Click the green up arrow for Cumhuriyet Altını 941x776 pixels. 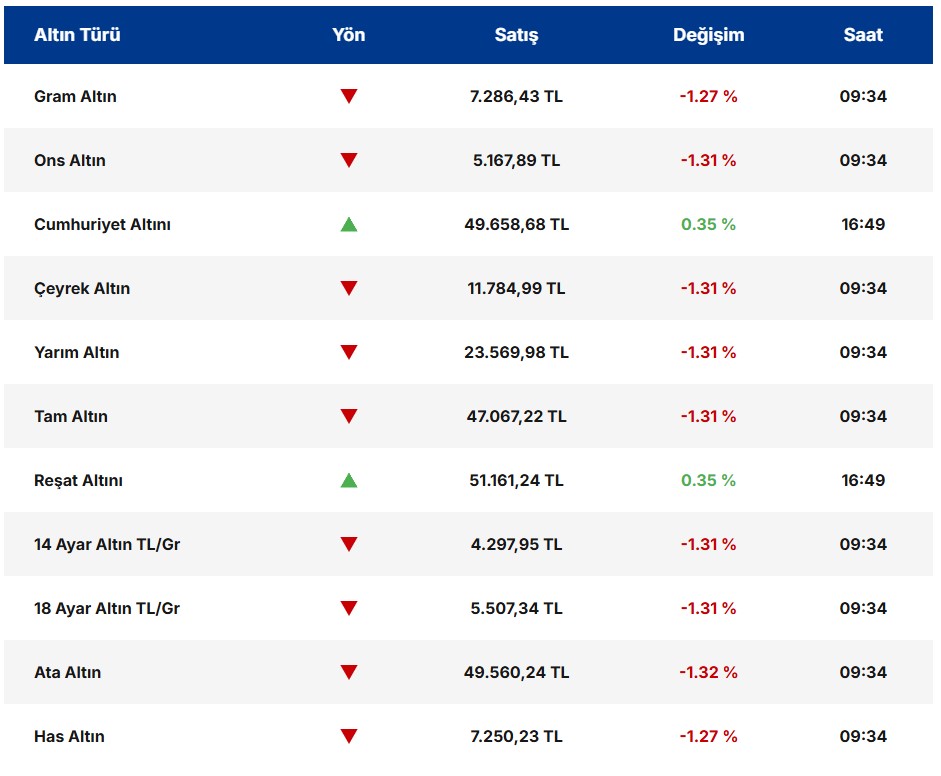[348, 225]
